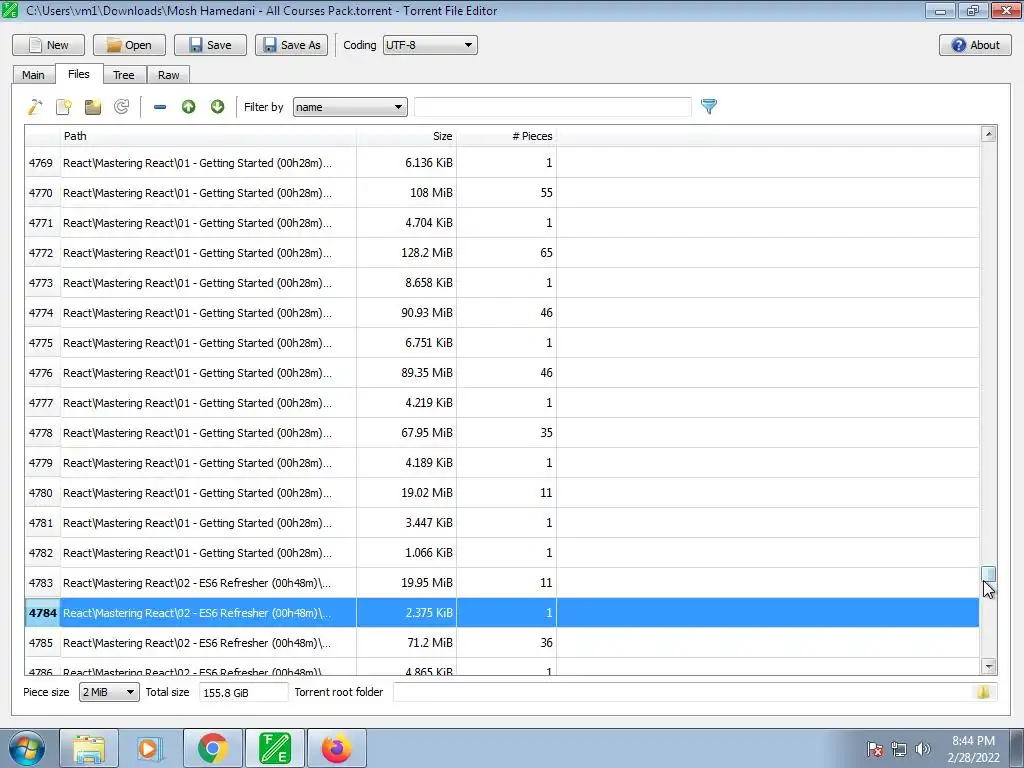Viewport: 1024px width, 768px height.
Task: Select file row 4779
Action: [x=502, y=463]
